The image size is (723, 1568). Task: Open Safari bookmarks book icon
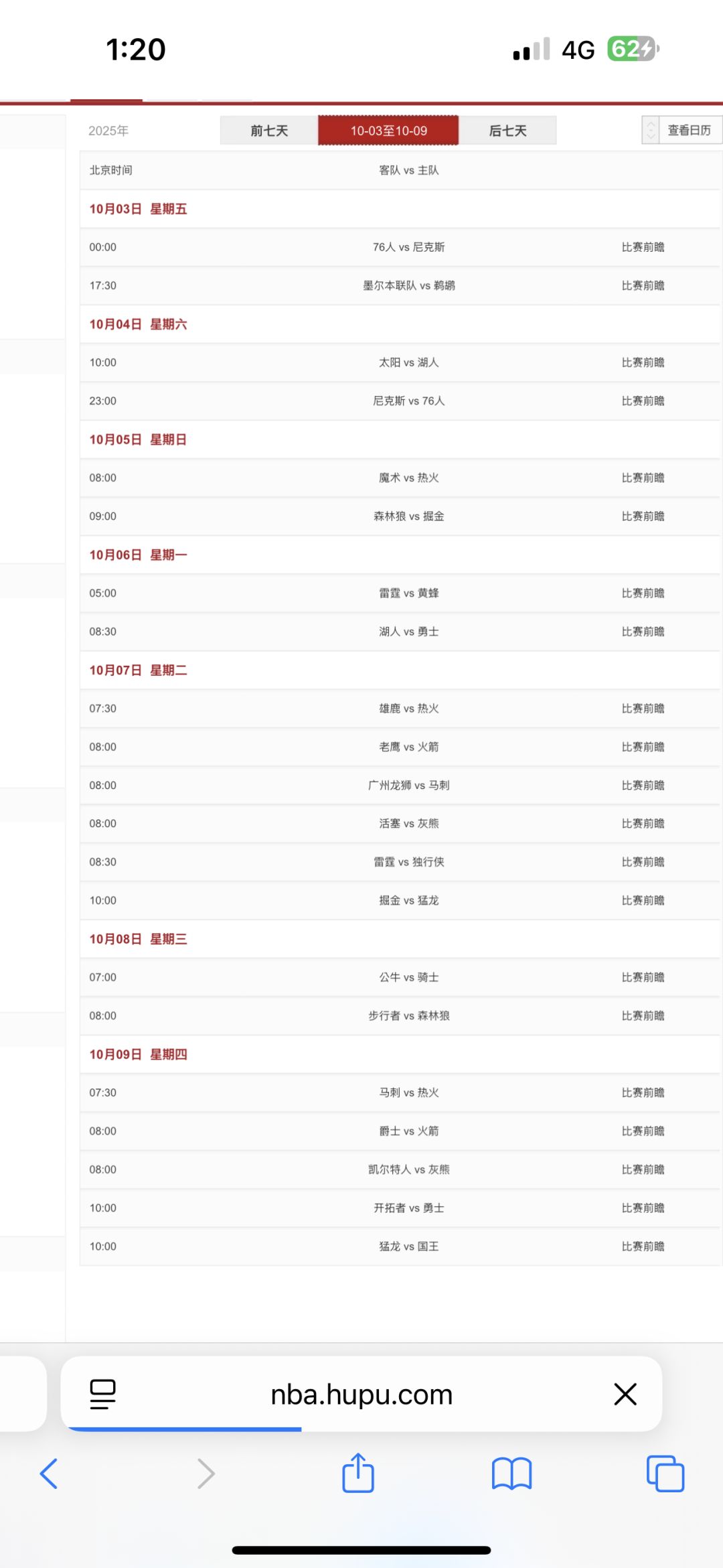tap(511, 1474)
